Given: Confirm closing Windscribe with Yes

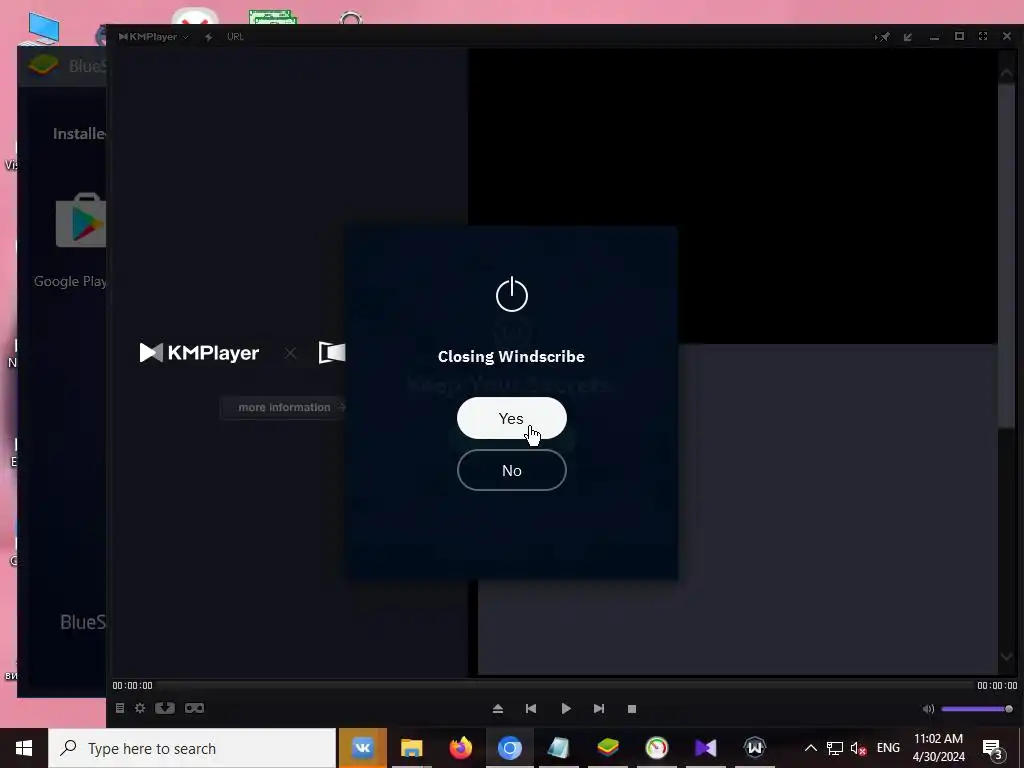Looking at the screenshot, I should [x=511, y=418].
